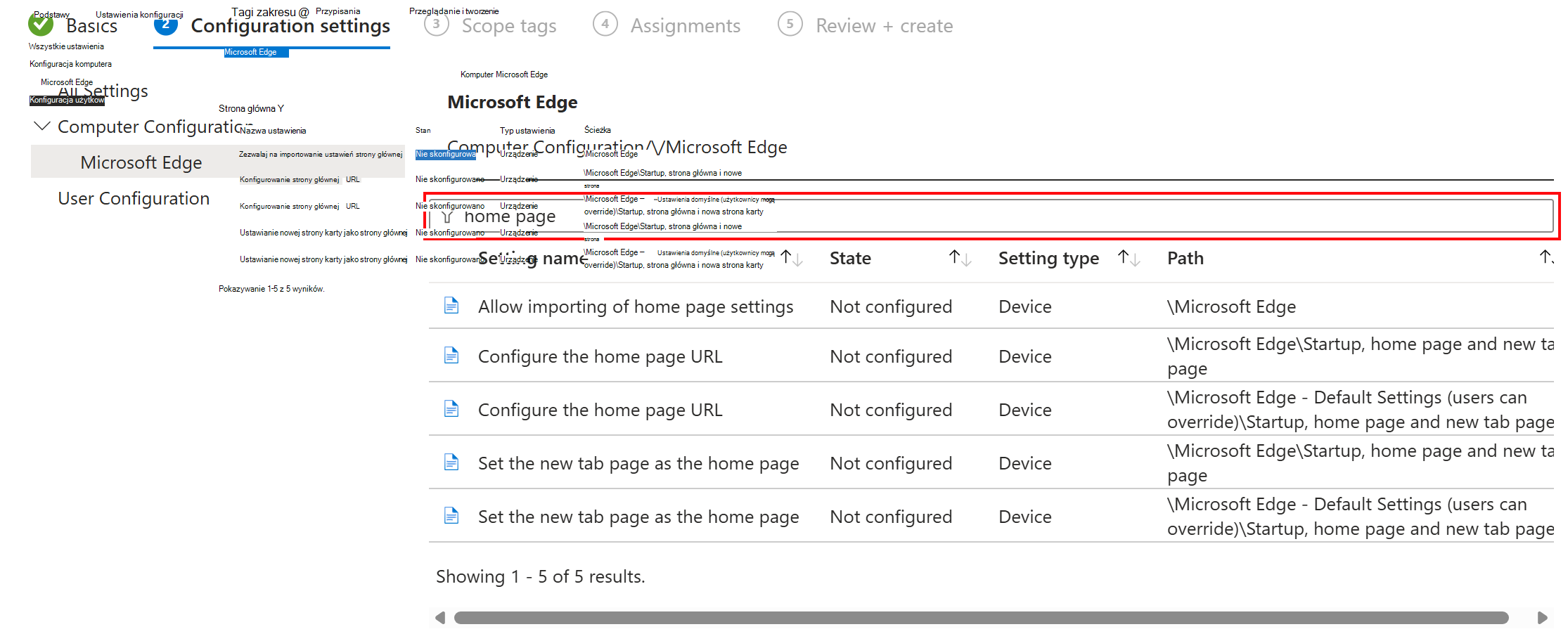This screenshot has height=641, width=1568.
Task: Go to the Assignments tab
Action: tap(686, 26)
